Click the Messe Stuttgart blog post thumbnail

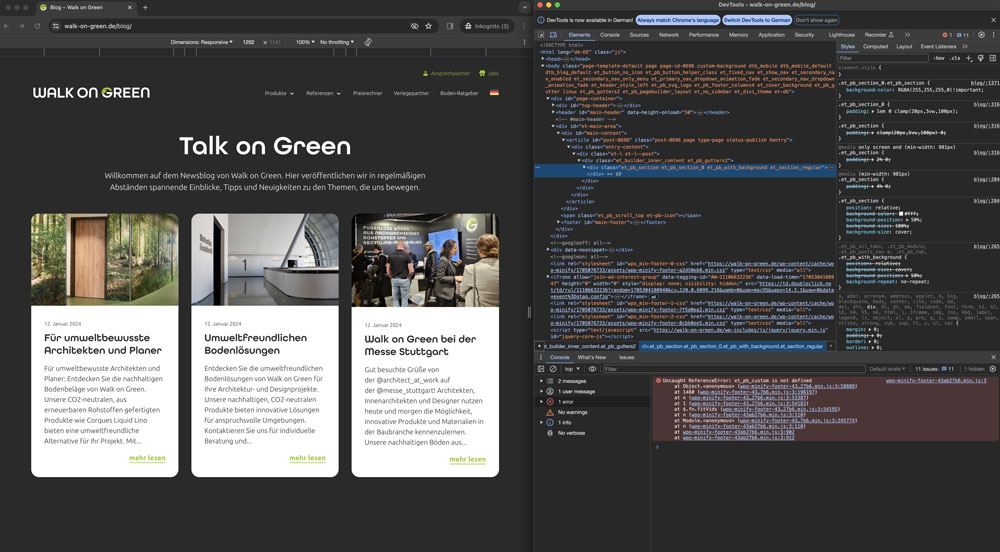(x=425, y=260)
